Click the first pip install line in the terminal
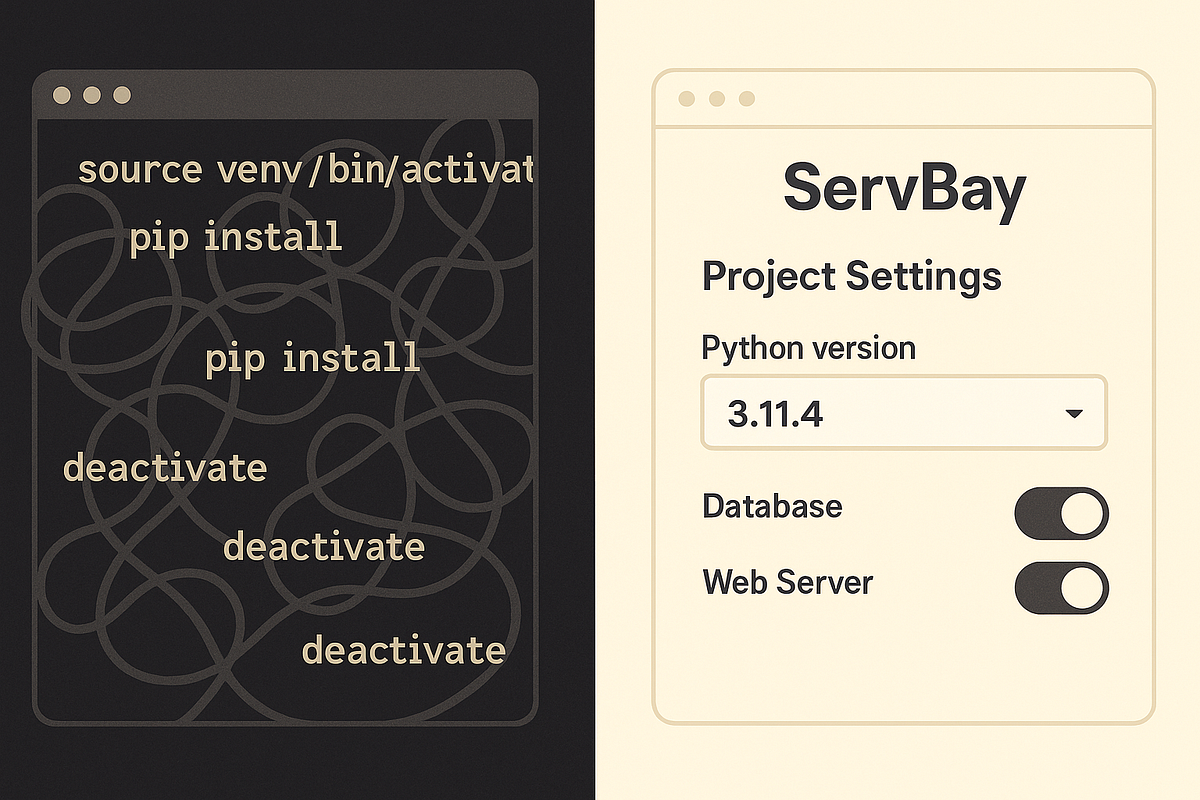The width and height of the screenshot is (1200, 800). [x=235, y=238]
